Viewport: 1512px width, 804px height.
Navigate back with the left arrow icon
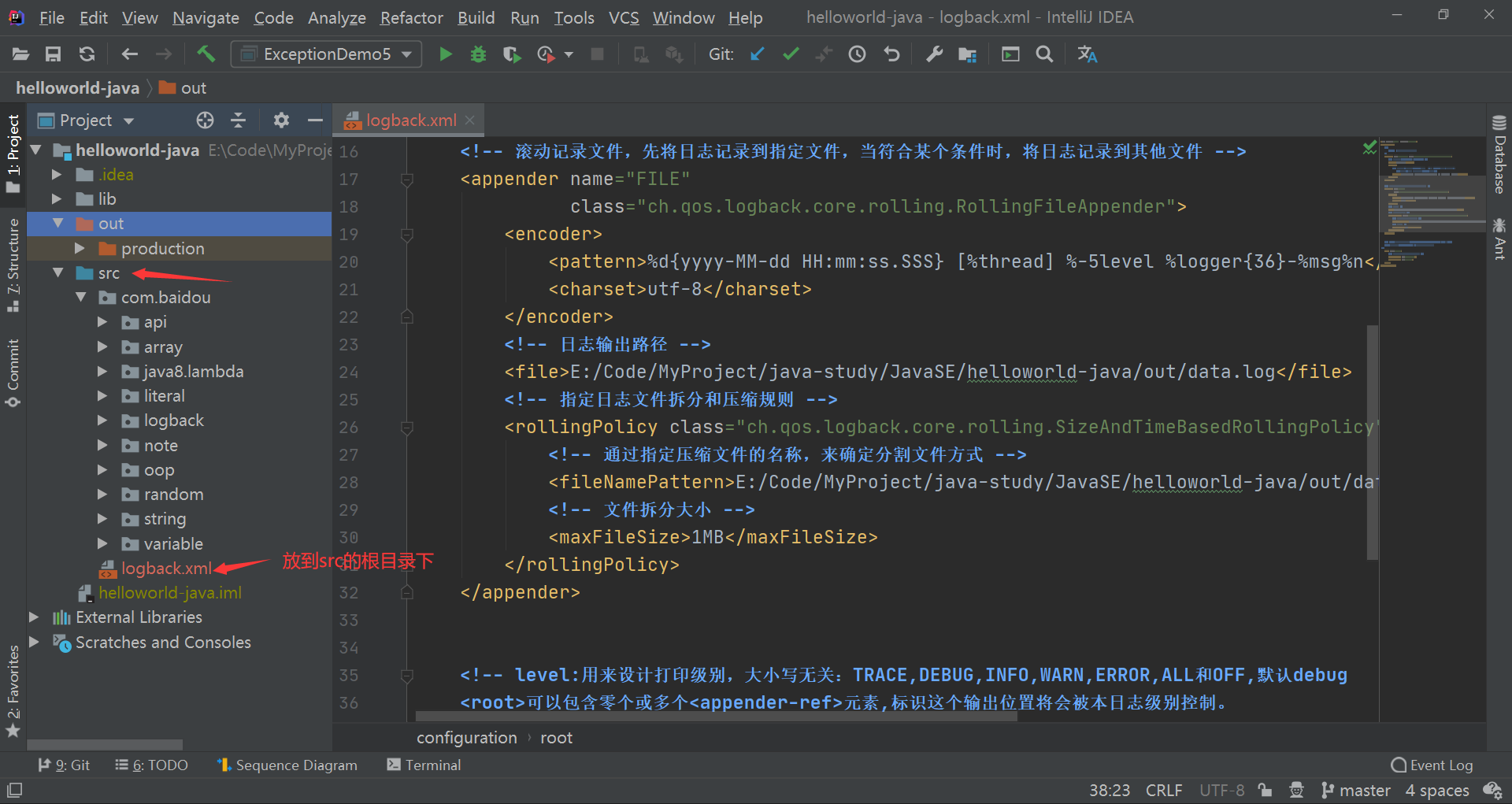[x=129, y=54]
